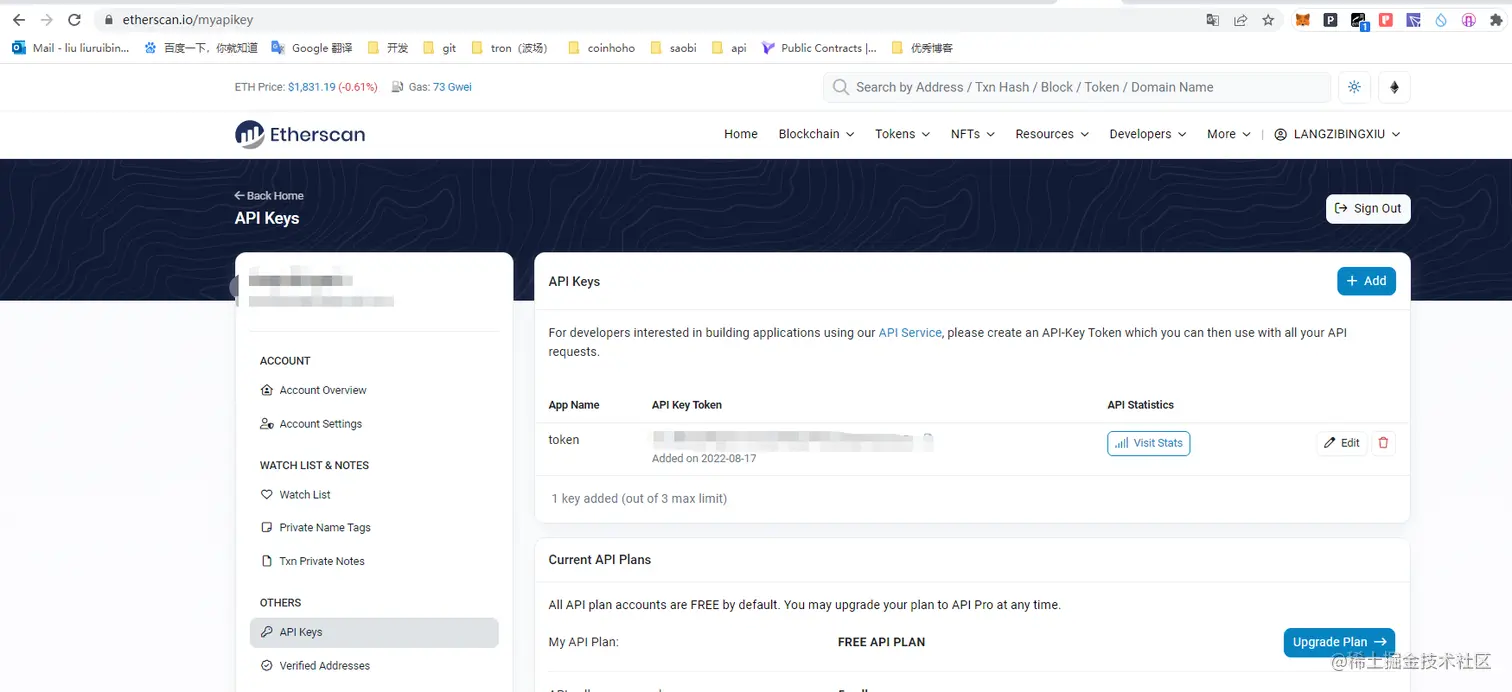1512x692 pixels.
Task: Open the API Service link
Action: point(910,332)
